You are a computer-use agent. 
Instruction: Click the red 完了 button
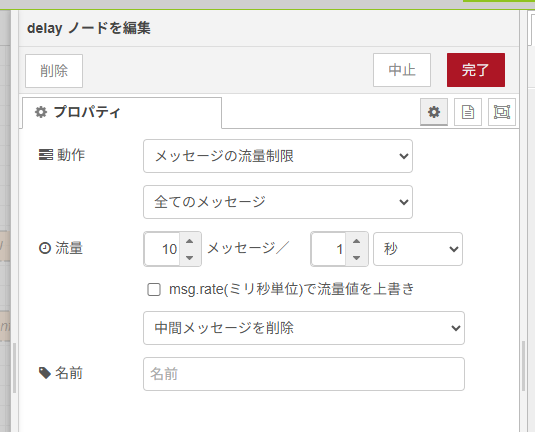pyautogui.click(x=476, y=70)
